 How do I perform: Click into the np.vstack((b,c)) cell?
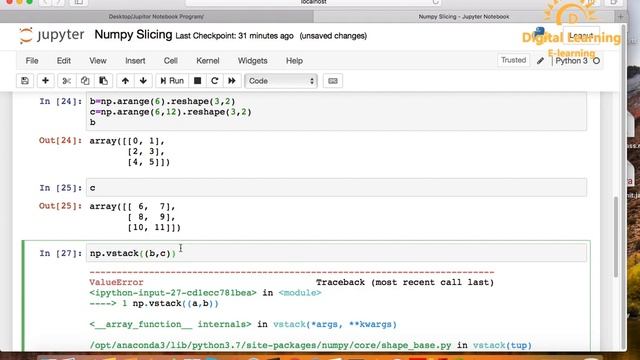click(336, 253)
